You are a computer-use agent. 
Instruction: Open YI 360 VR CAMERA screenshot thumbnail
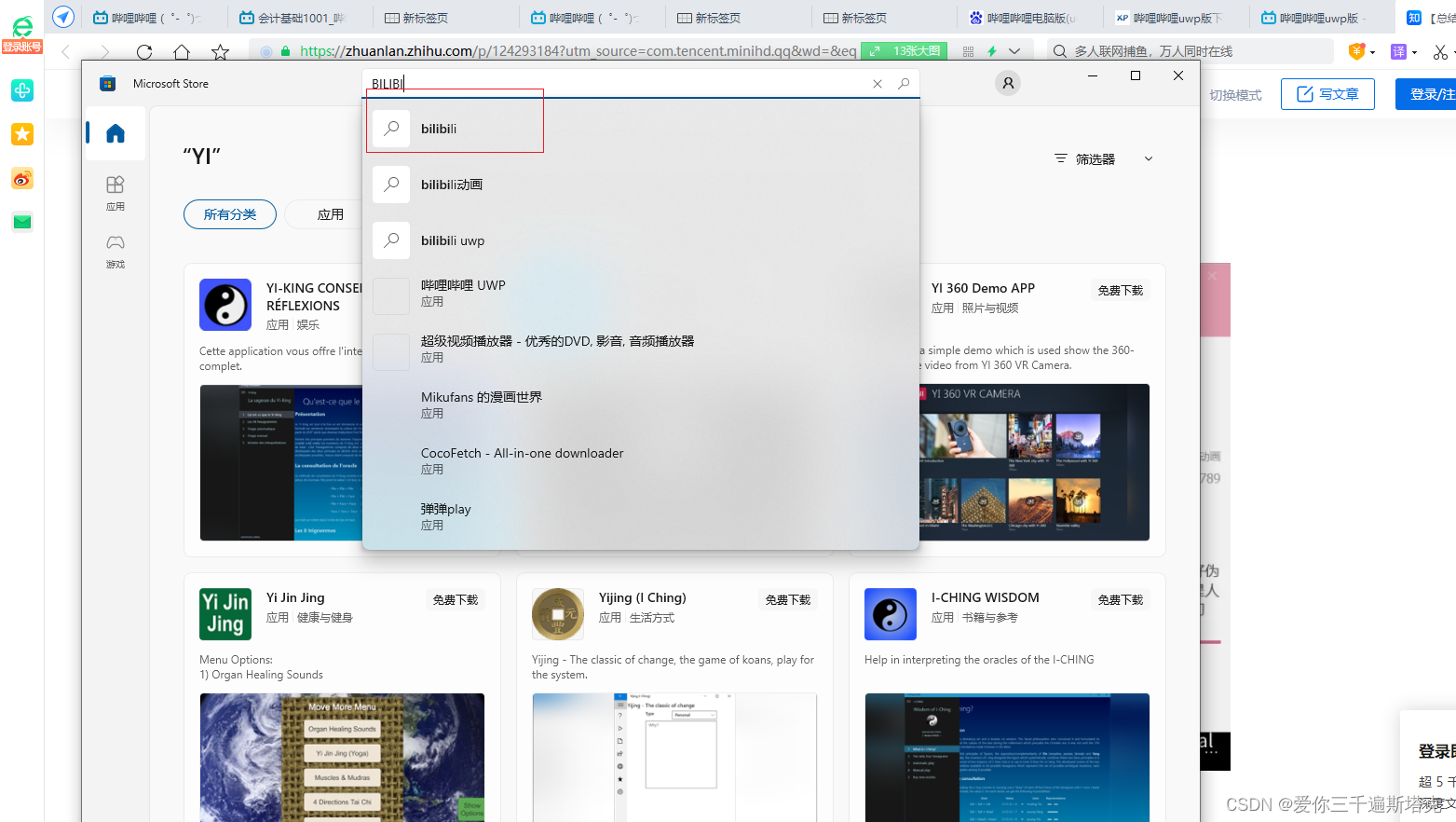(x=1034, y=462)
